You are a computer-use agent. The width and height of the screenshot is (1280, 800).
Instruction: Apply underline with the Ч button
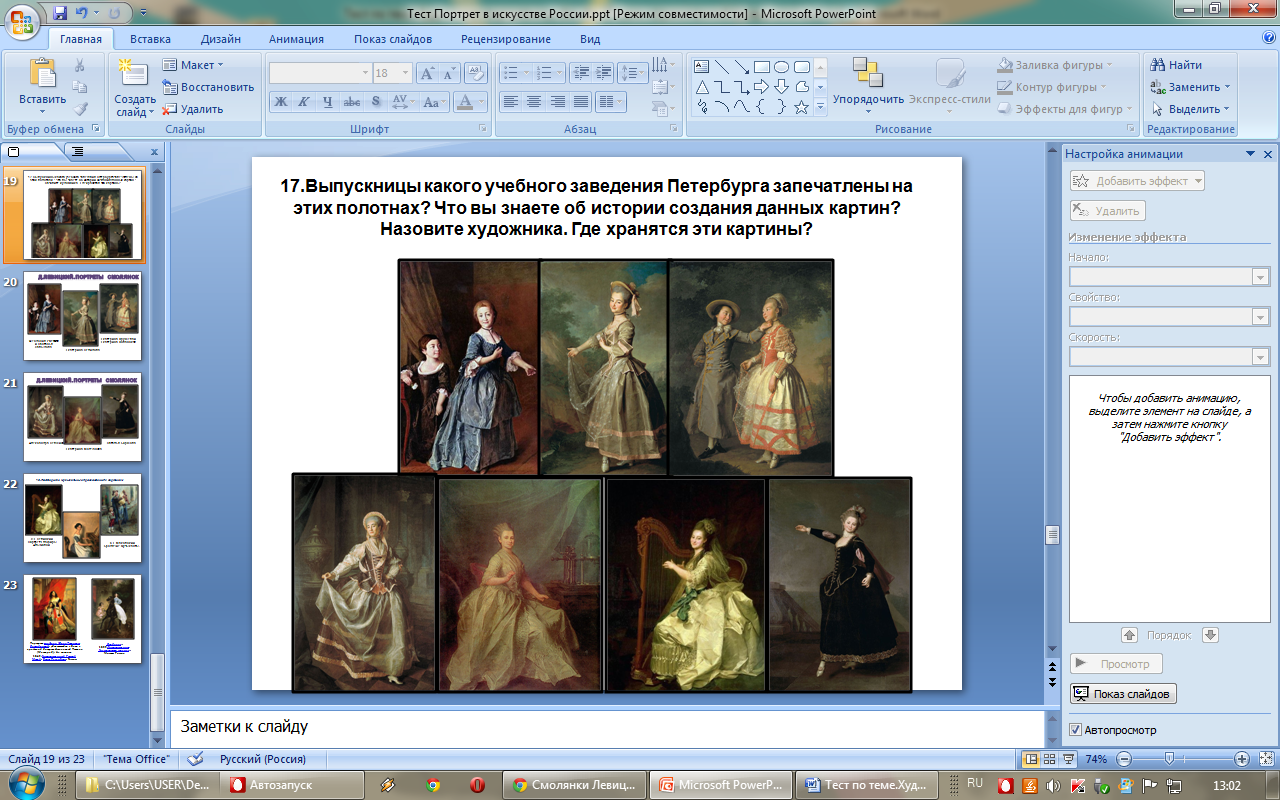tap(327, 102)
